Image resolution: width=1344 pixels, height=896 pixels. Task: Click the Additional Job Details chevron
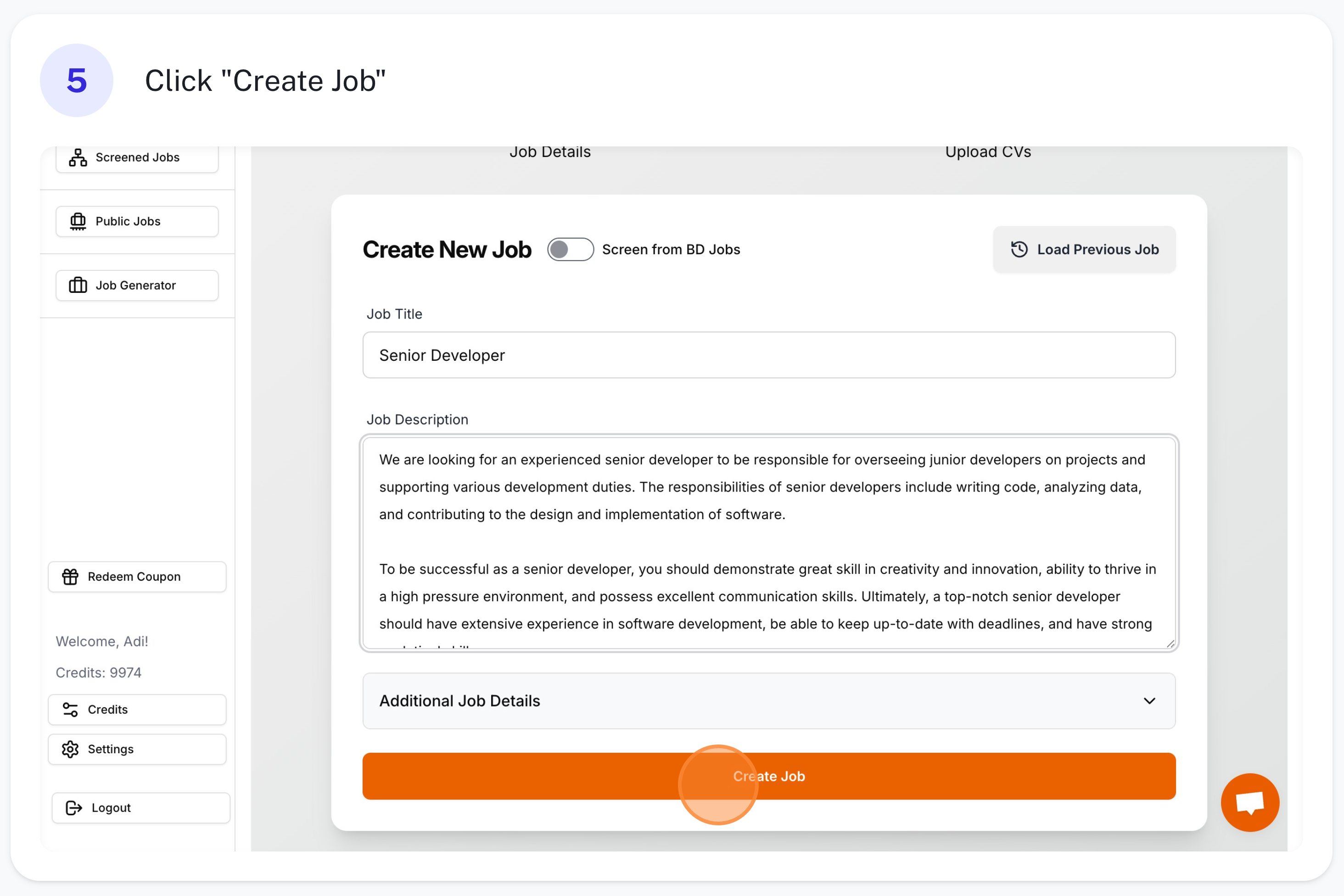tap(1150, 701)
